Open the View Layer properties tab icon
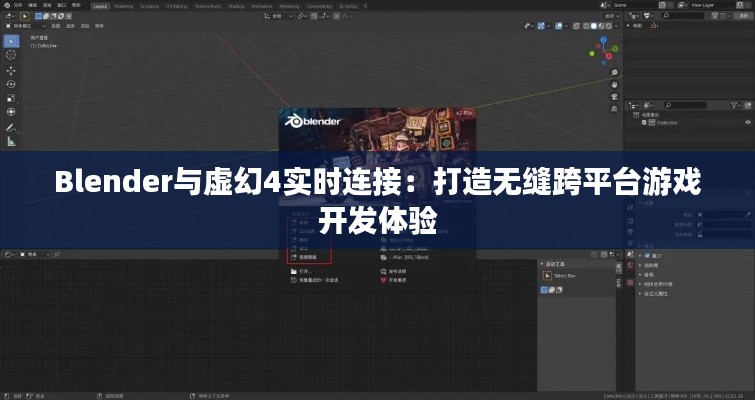This screenshot has height=400, width=755. click(x=630, y=242)
